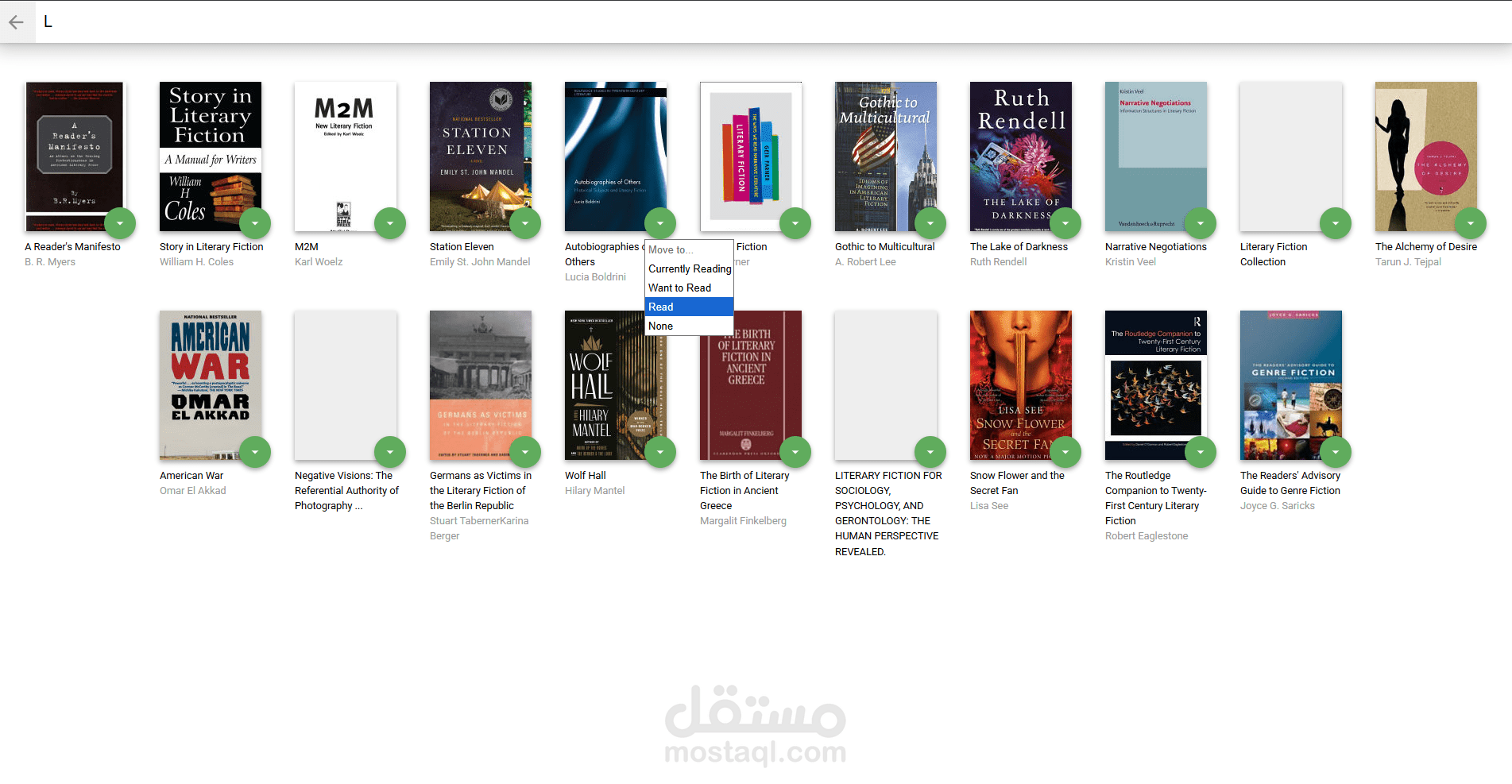Click author name 'A. Robert Lee'
This screenshot has height=784, width=1512.
tap(865, 262)
